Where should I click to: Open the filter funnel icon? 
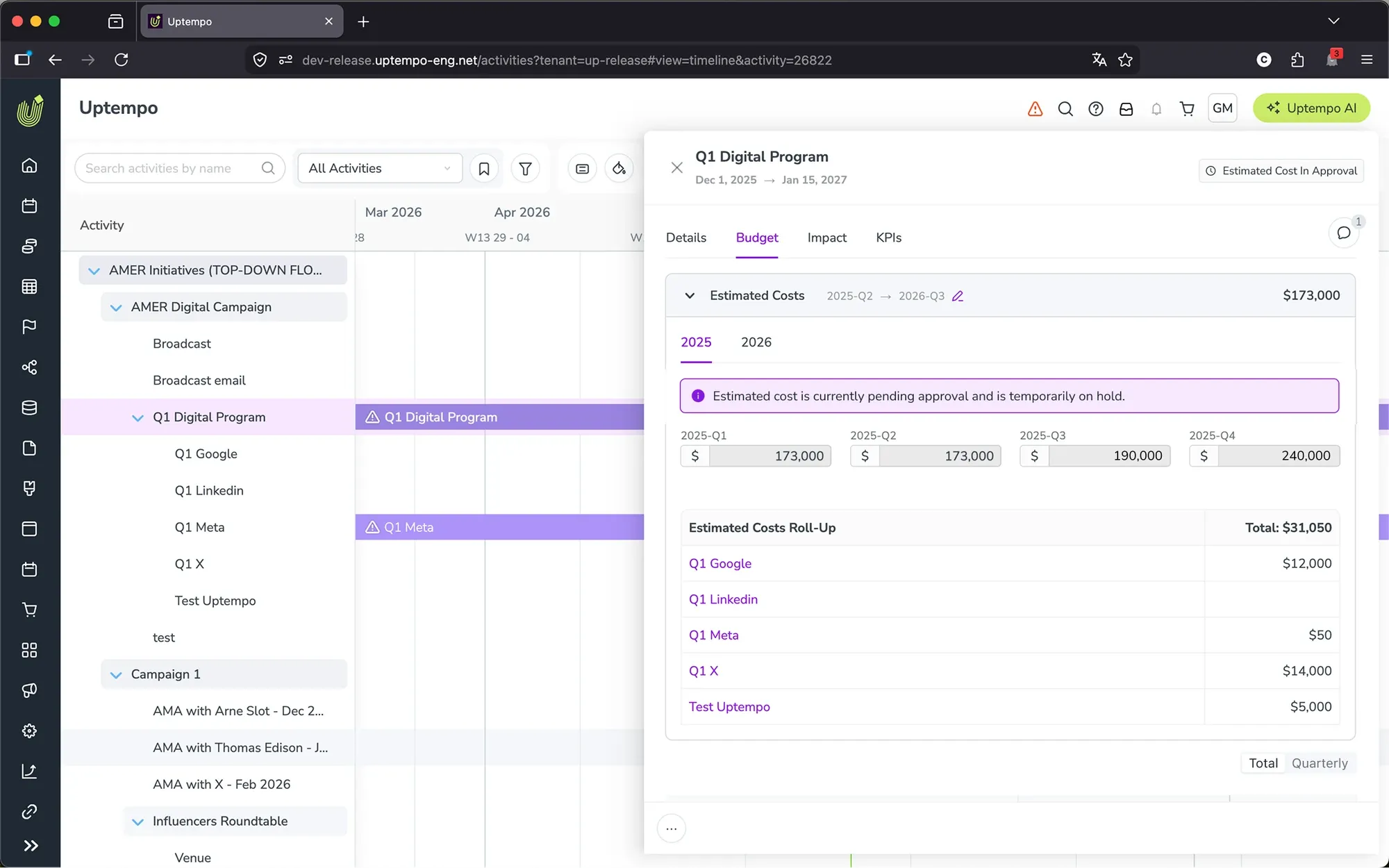(526, 168)
